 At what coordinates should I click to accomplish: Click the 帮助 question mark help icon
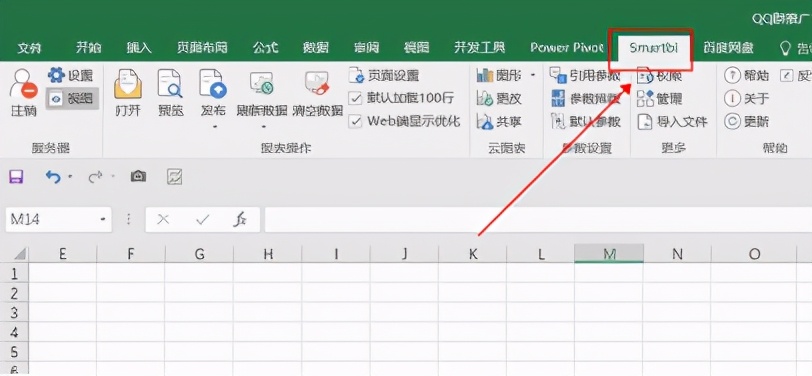pyautogui.click(x=732, y=76)
